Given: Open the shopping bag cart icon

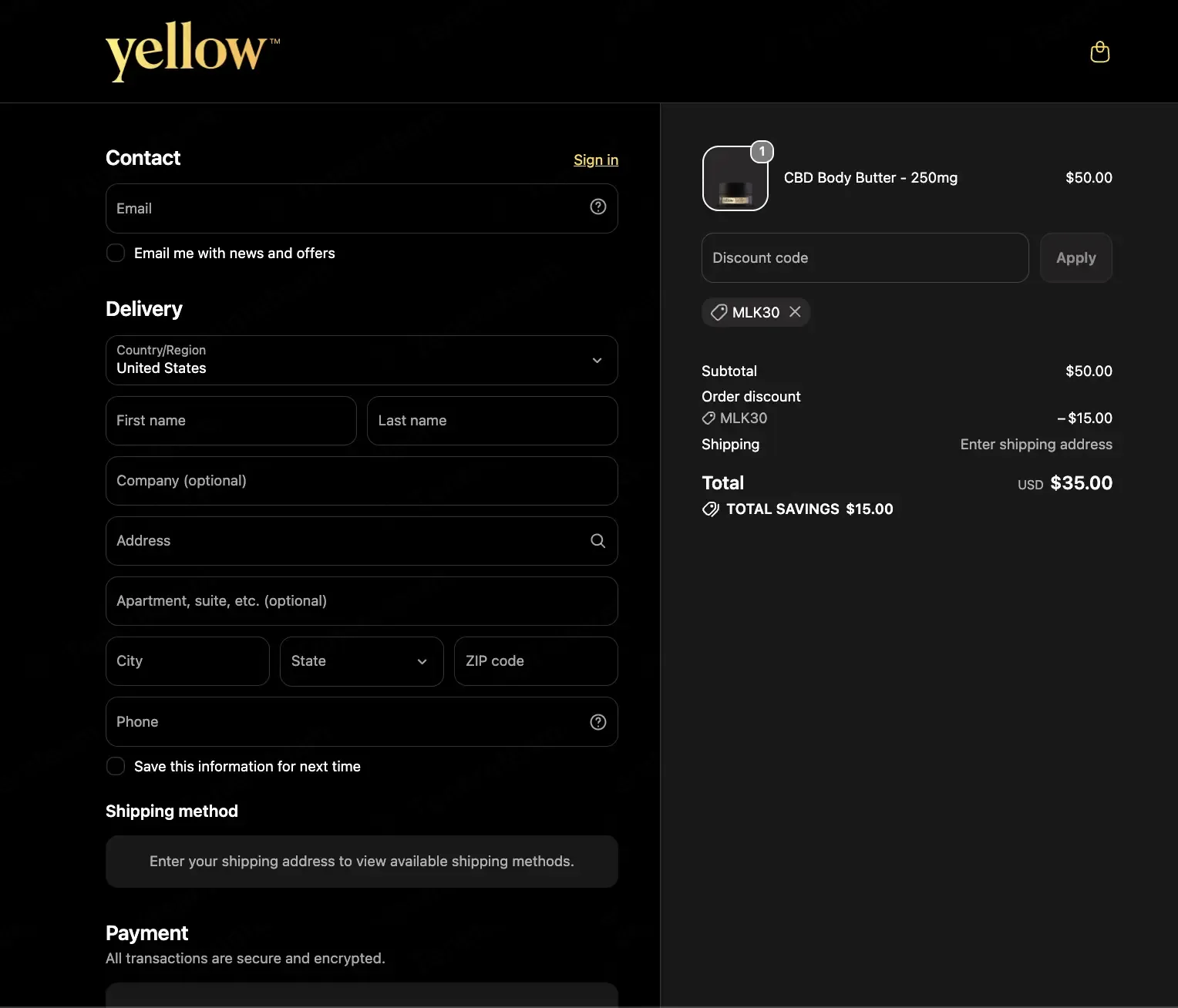Looking at the screenshot, I should pos(1100,52).
